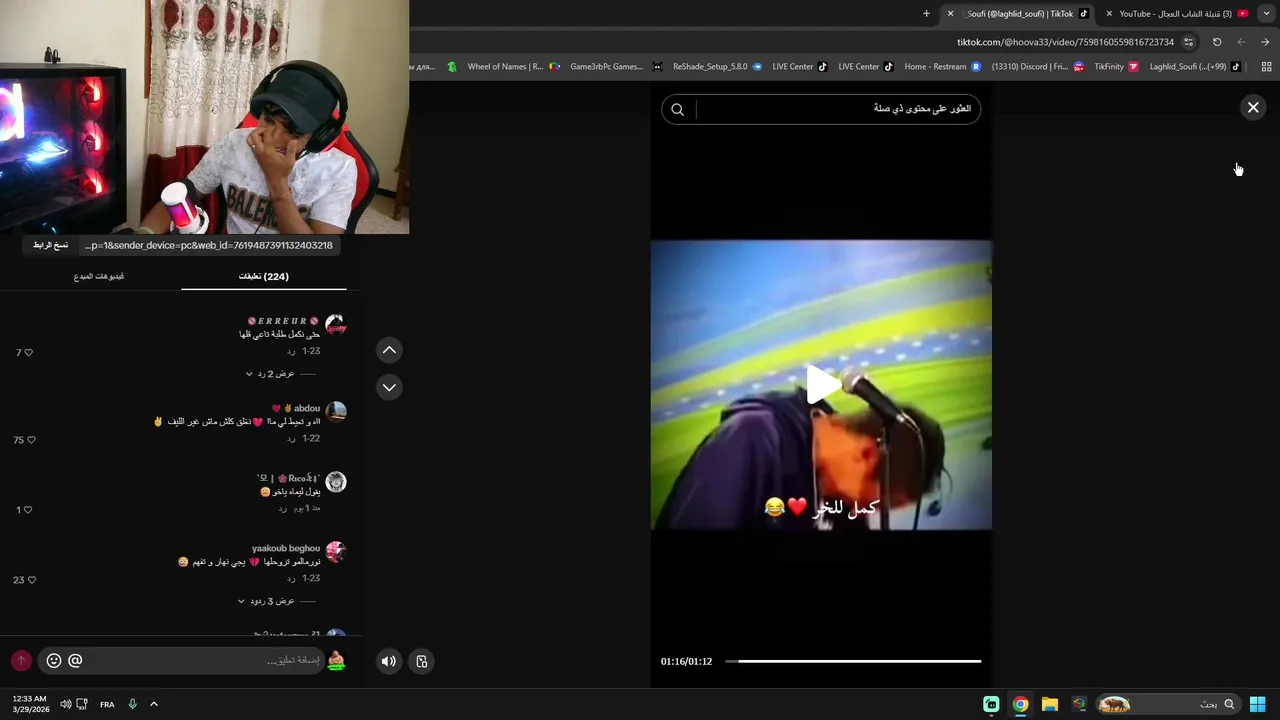Reply to abdou's comment
The height and width of the screenshot is (720, 1280).
[291, 439]
